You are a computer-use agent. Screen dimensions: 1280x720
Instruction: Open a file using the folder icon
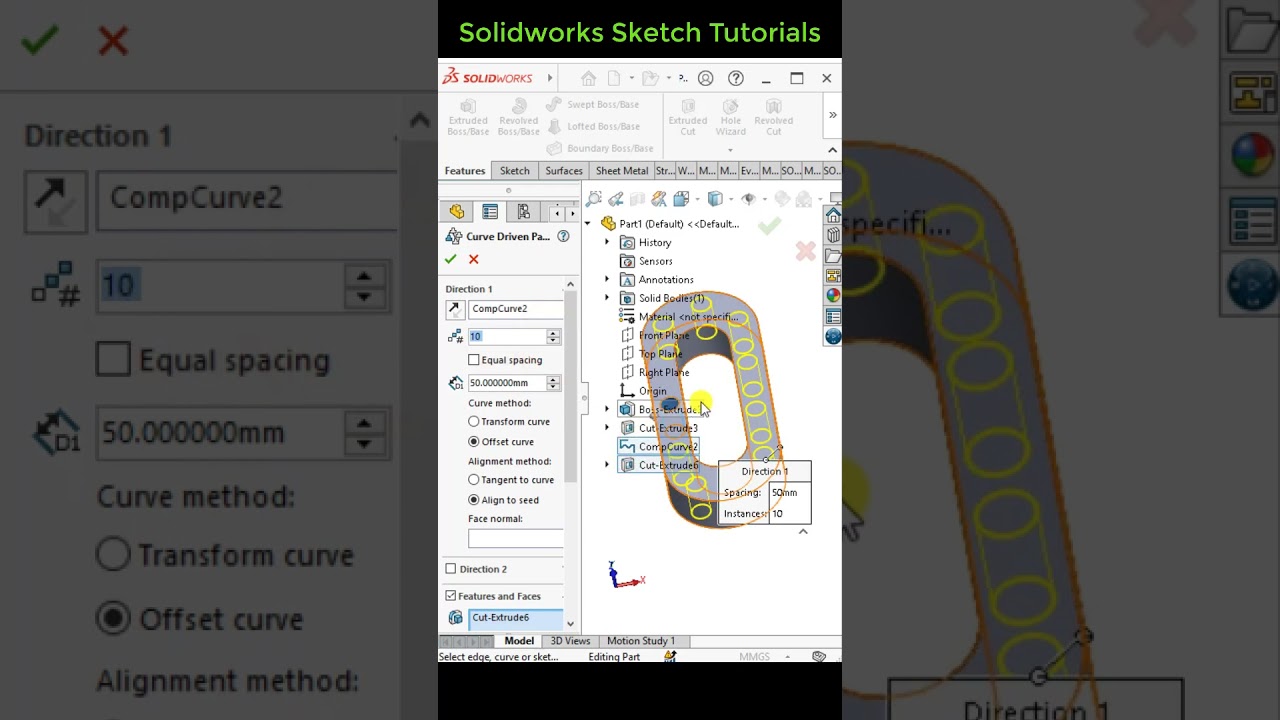point(650,78)
